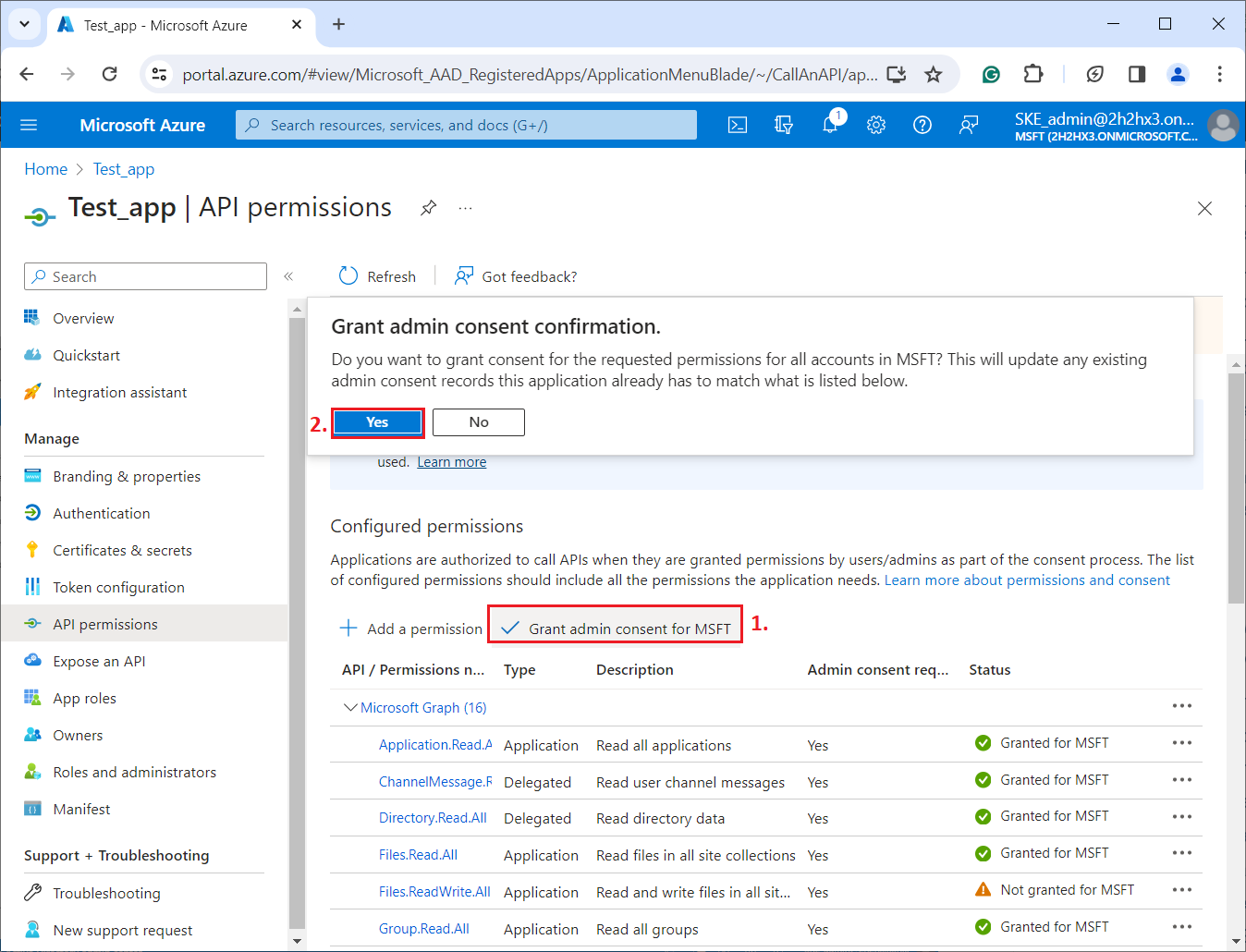The width and height of the screenshot is (1246, 952).
Task: Open the Application.Read.All permission link
Action: (434, 745)
